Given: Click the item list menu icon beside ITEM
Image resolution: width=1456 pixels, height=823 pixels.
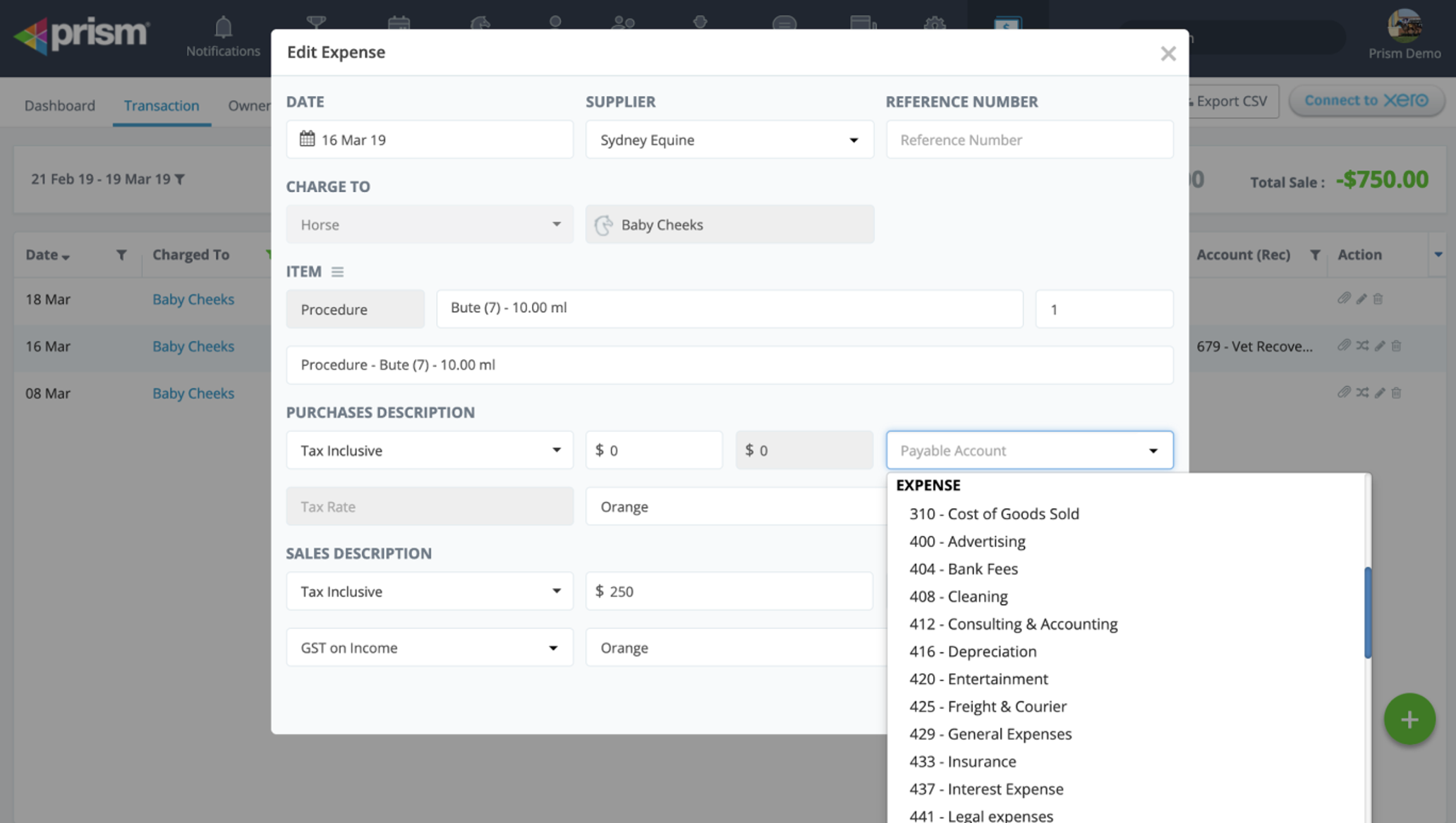Looking at the screenshot, I should pyautogui.click(x=337, y=272).
